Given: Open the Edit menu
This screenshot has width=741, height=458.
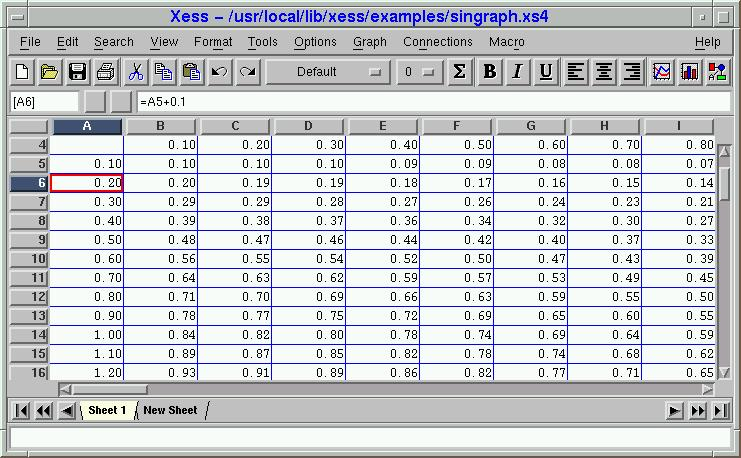Looking at the screenshot, I should (68, 42).
